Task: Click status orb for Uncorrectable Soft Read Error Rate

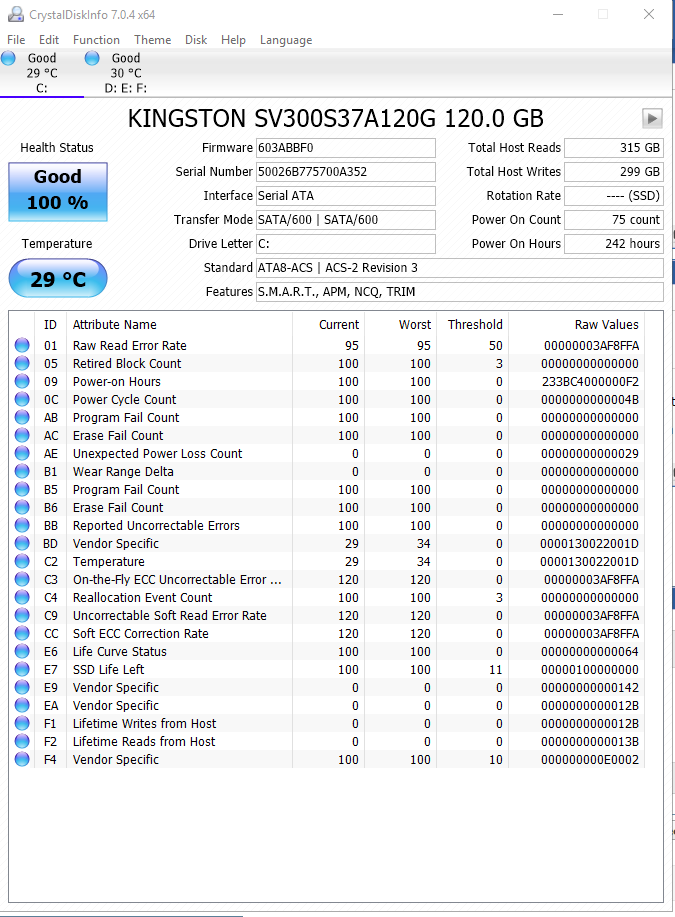Action: (x=22, y=615)
